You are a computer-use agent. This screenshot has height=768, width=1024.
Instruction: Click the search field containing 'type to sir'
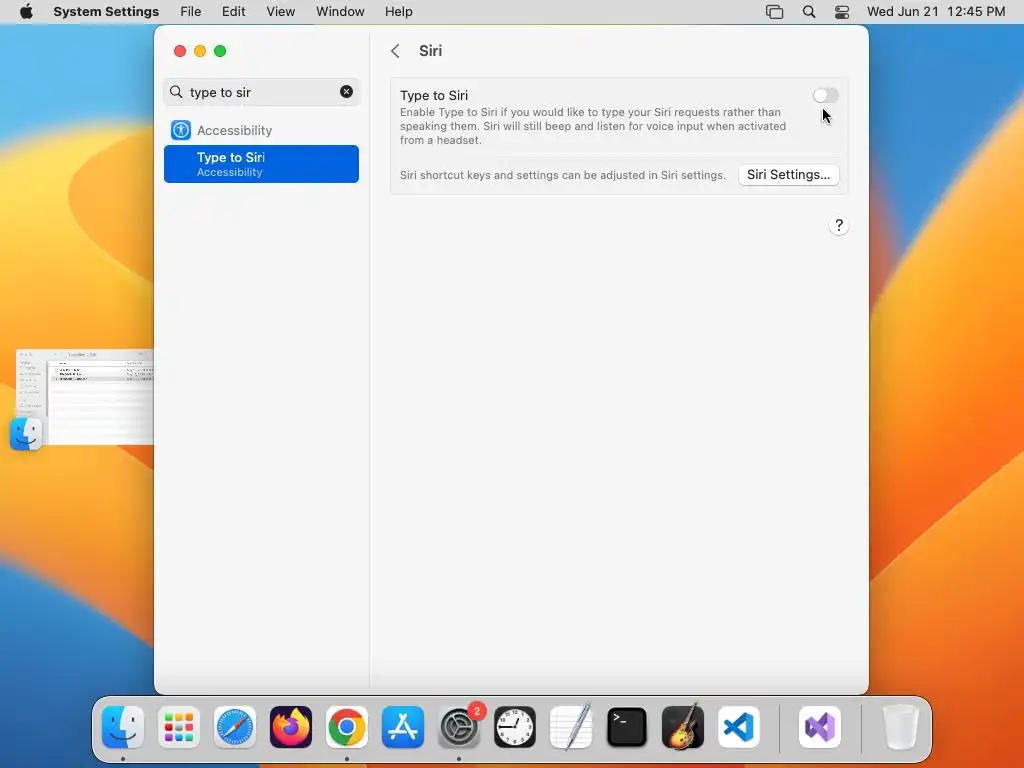pyautogui.click(x=261, y=92)
